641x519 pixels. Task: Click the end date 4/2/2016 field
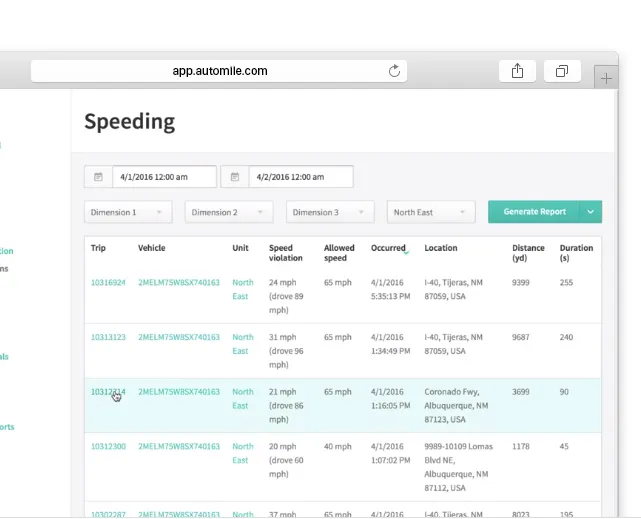point(301,177)
